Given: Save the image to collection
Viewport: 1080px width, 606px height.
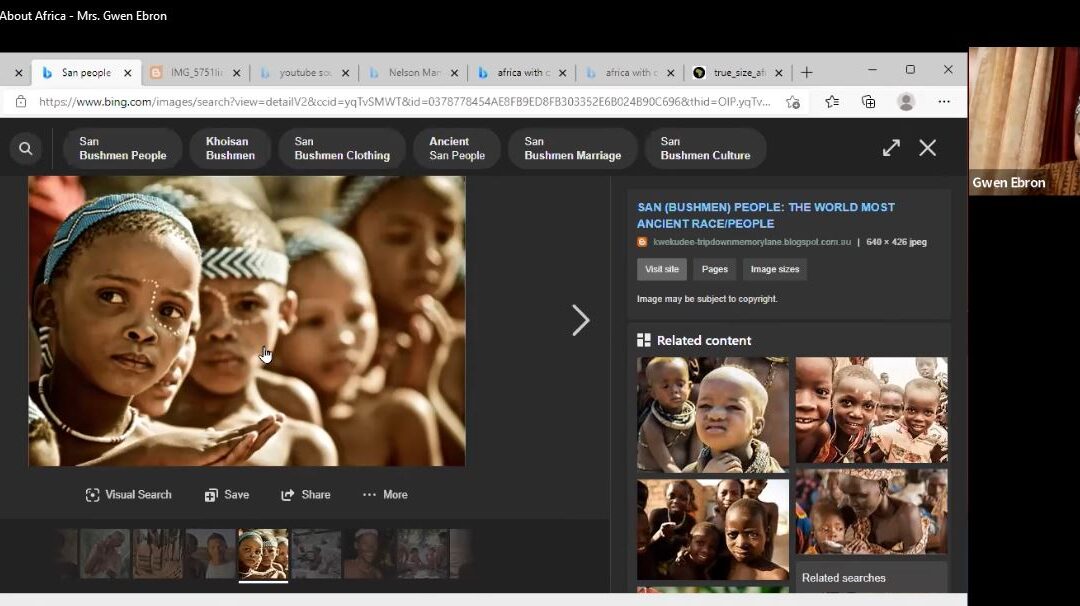Looking at the screenshot, I should tap(227, 494).
